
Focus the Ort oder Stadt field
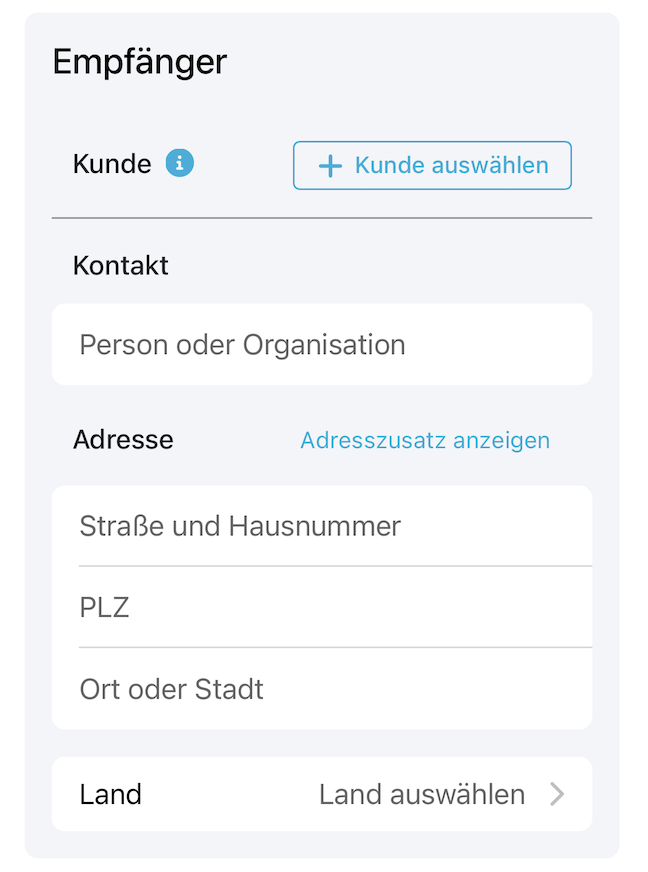tap(321, 688)
